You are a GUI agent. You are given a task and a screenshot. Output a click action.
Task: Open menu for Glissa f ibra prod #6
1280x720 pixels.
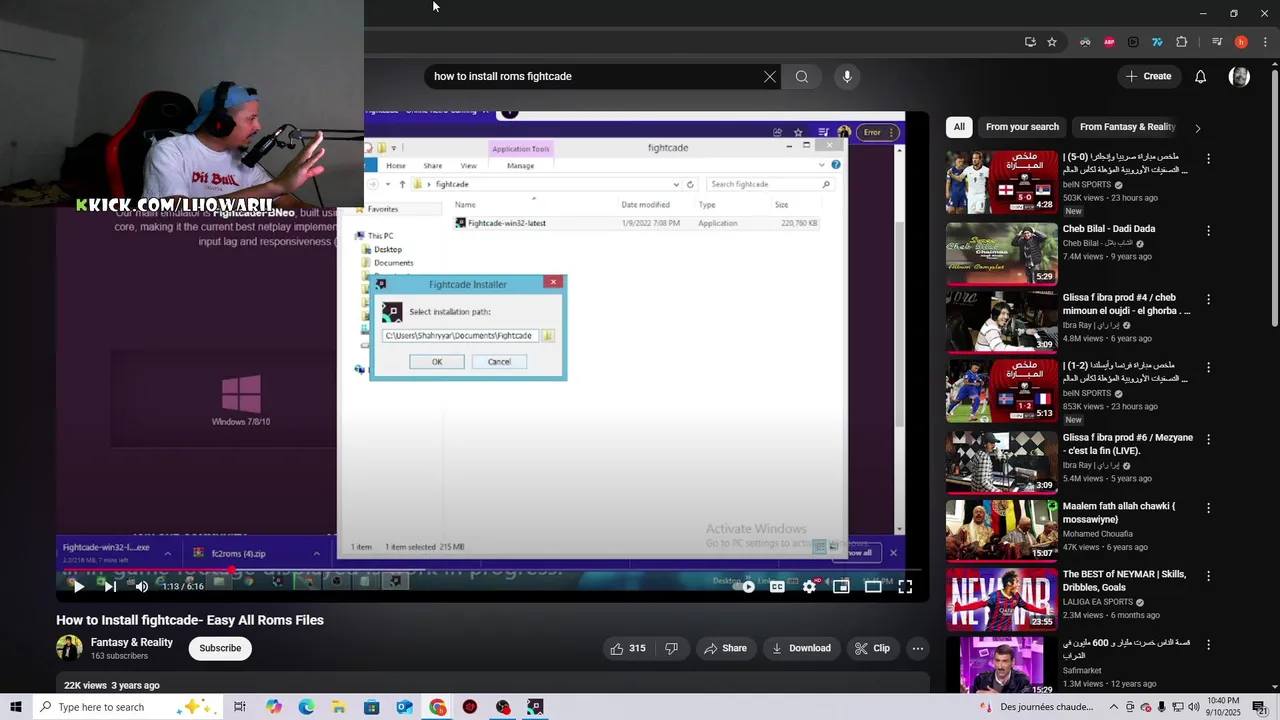tap(1208, 439)
